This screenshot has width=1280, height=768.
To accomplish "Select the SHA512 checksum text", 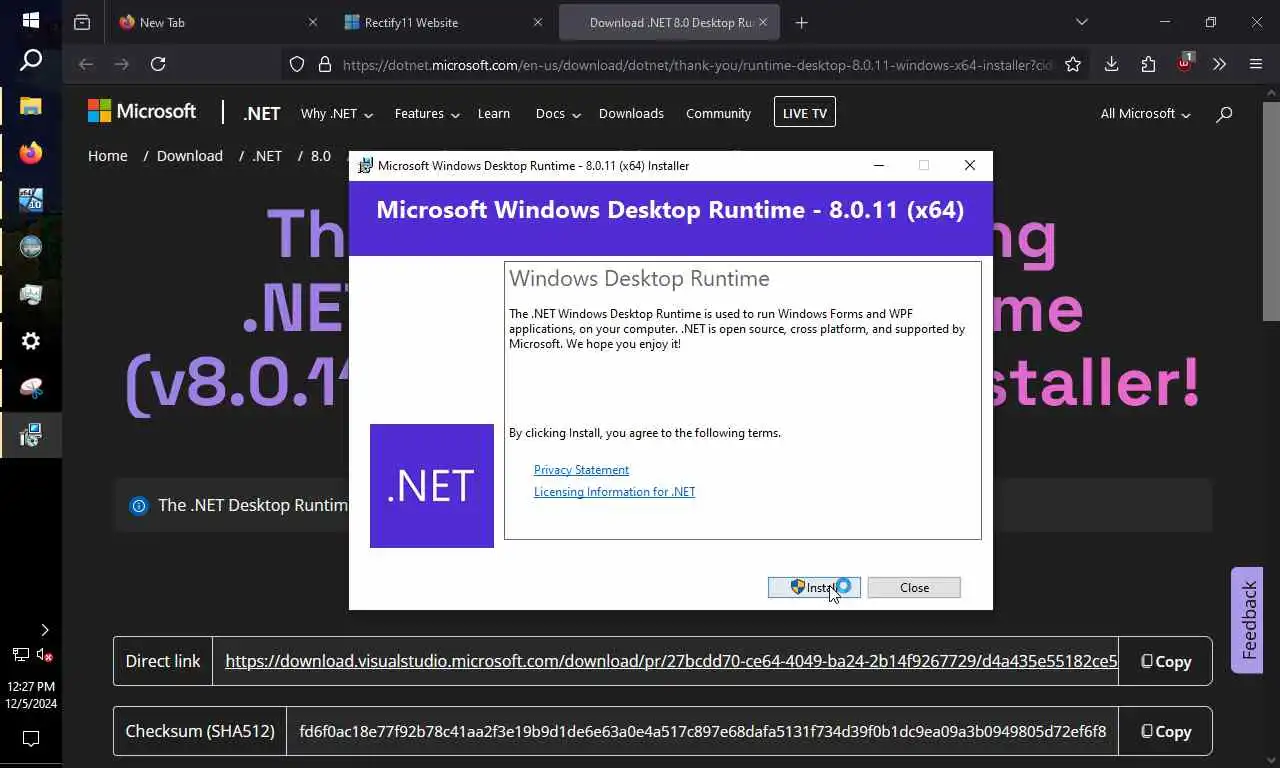I will pyautogui.click(x=703, y=731).
